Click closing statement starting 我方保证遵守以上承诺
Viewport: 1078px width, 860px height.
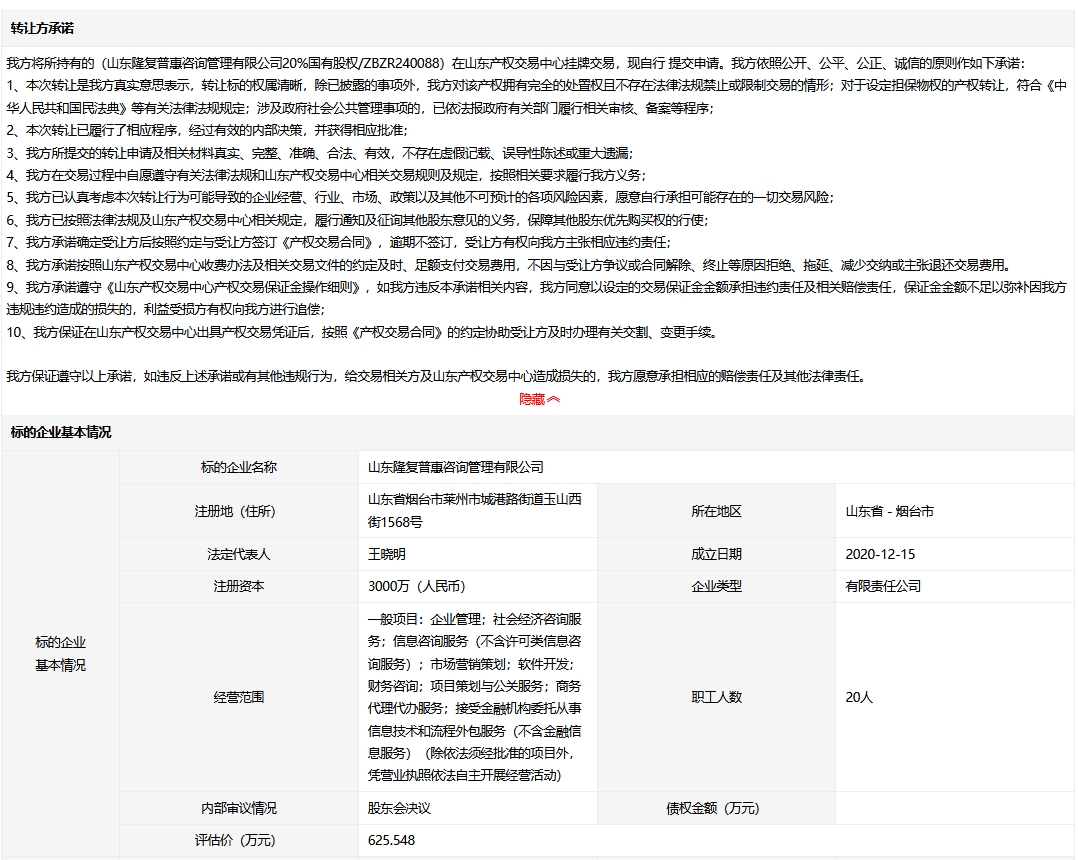(438, 376)
